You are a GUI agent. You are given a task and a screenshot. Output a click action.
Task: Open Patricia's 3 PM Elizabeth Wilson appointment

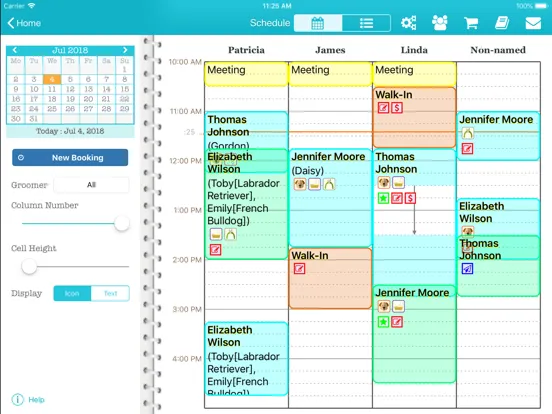click(246, 358)
